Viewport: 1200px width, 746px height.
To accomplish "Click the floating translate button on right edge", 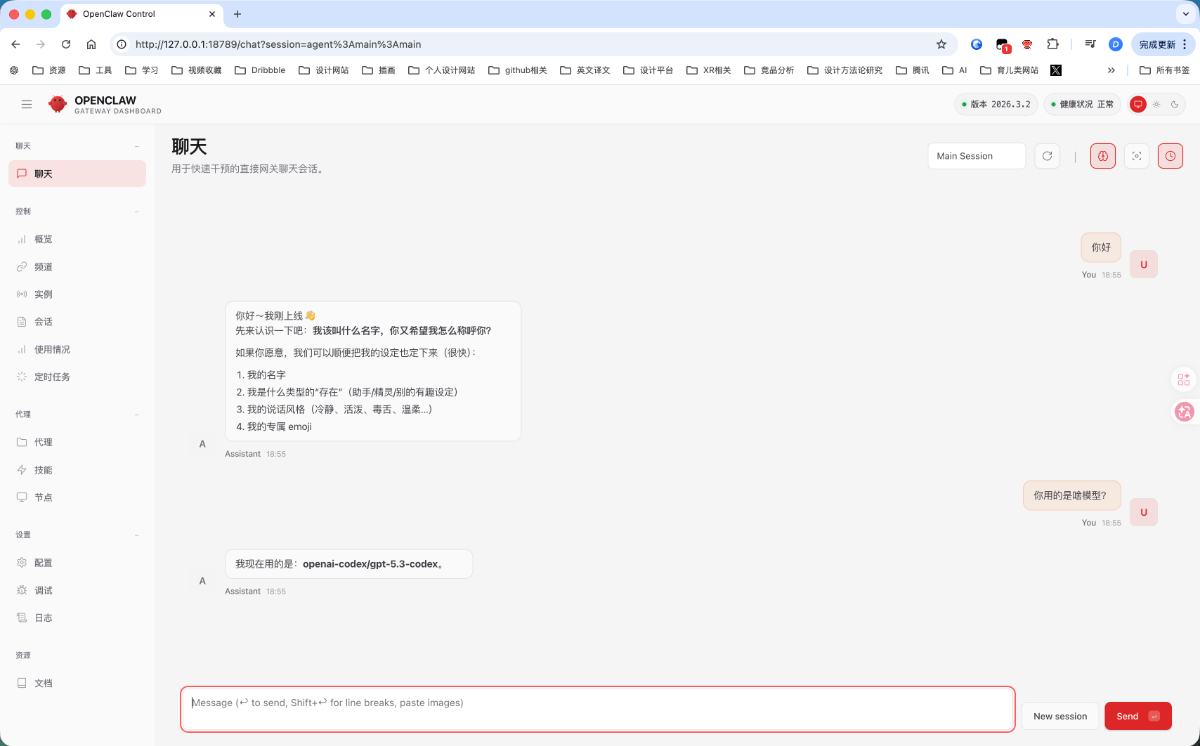I will (1184, 412).
